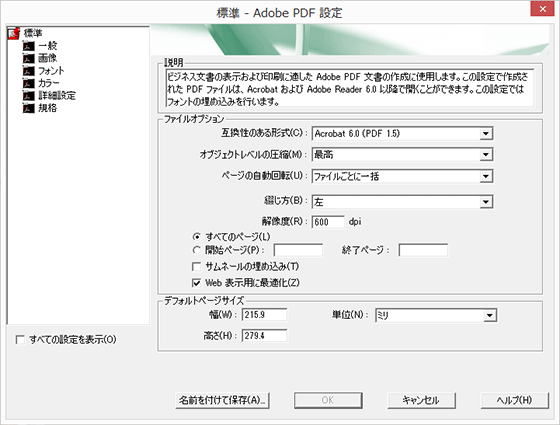Click the 開始ページ number field
Screen dimensions: 560x425
click(x=298, y=250)
